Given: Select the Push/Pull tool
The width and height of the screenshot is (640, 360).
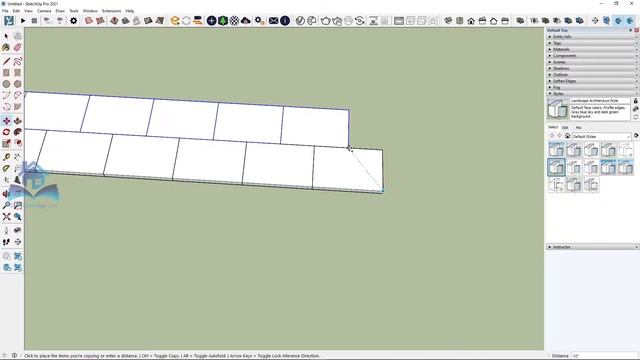Looking at the screenshot, I should point(18,121).
